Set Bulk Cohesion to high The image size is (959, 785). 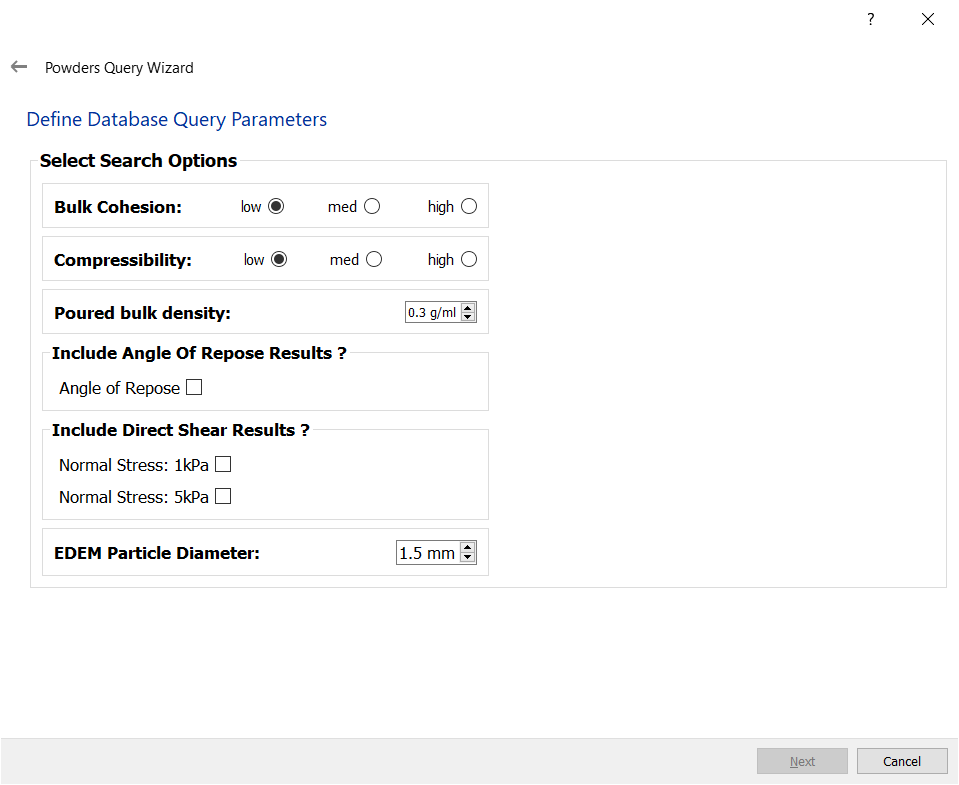click(469, 206)
